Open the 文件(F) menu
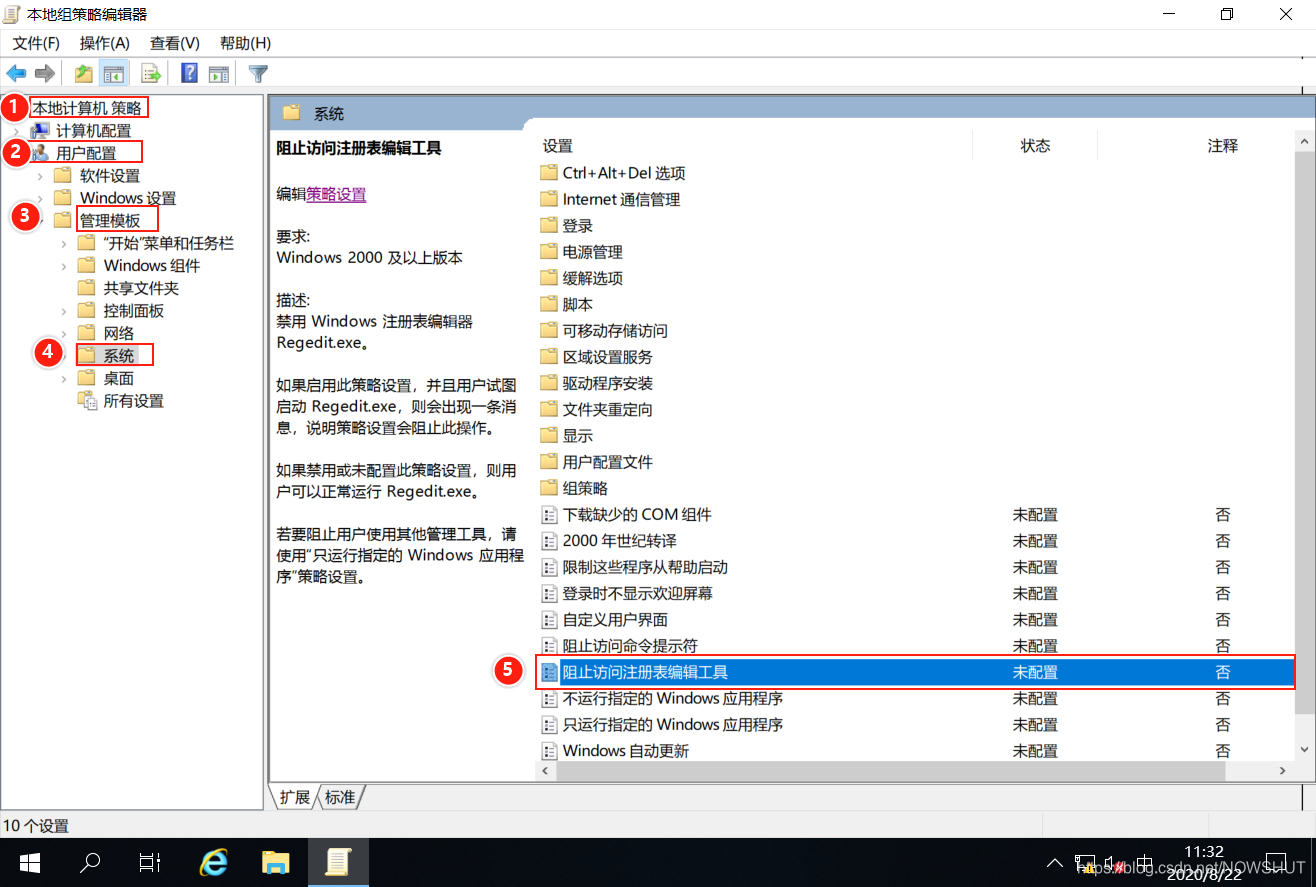 pos(37,43)
